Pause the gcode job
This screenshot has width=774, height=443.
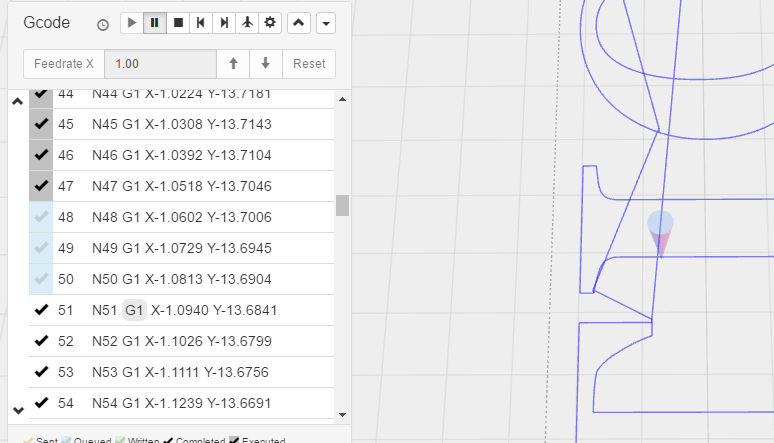(155, 23)
